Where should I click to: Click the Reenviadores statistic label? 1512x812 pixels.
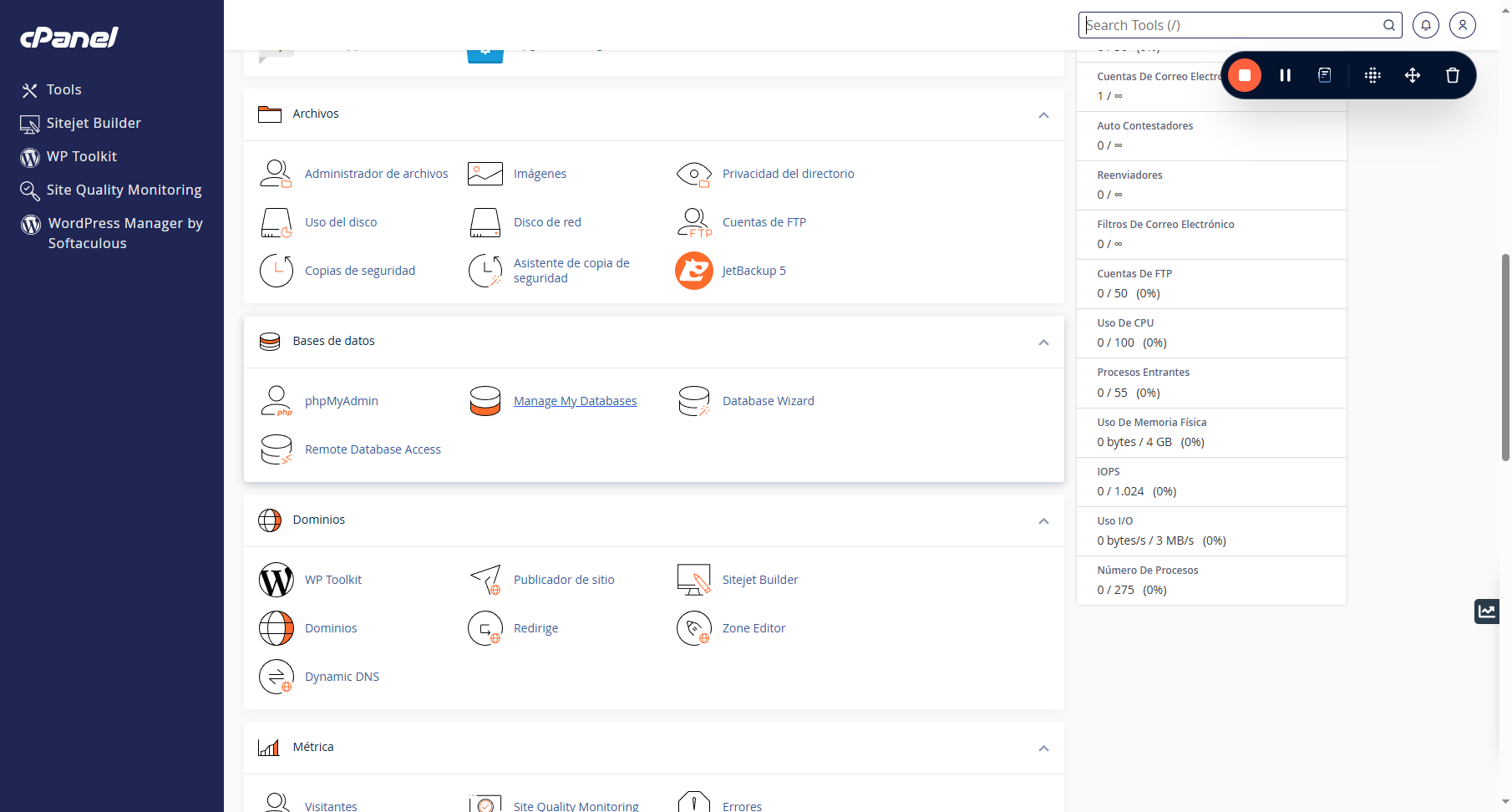coord(1129,175)
